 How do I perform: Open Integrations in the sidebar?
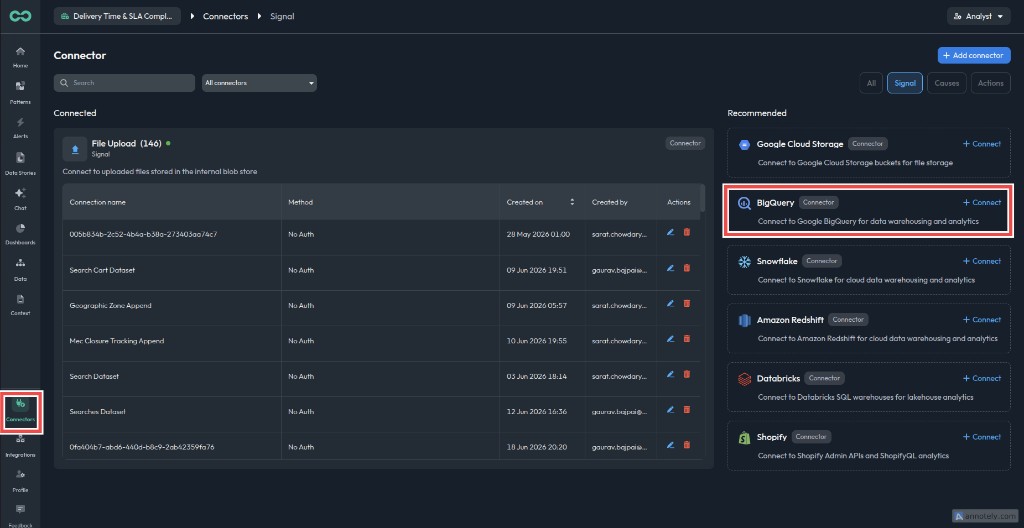[20, 446]
